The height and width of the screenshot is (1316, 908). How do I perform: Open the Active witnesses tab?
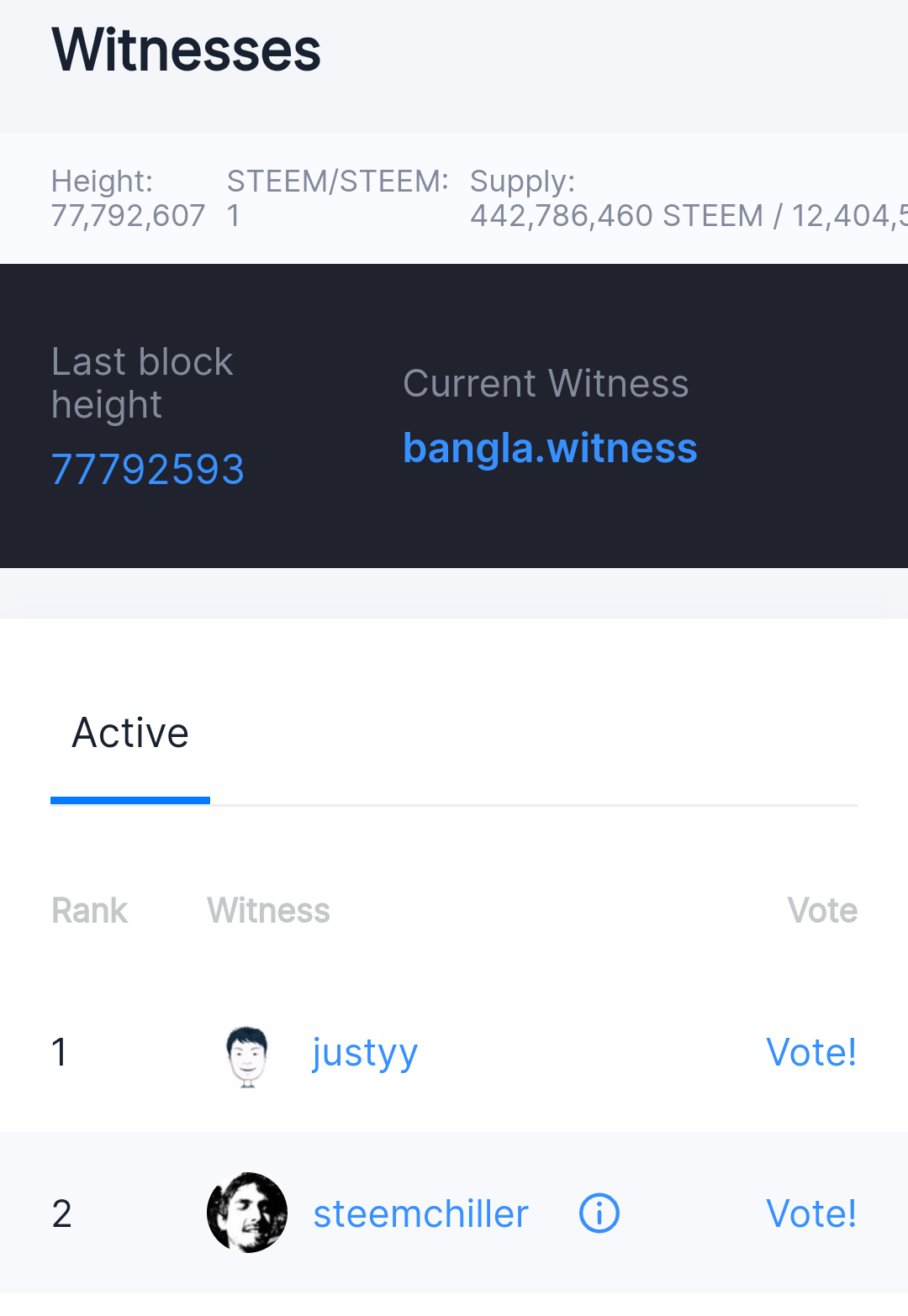click(130, 733)
